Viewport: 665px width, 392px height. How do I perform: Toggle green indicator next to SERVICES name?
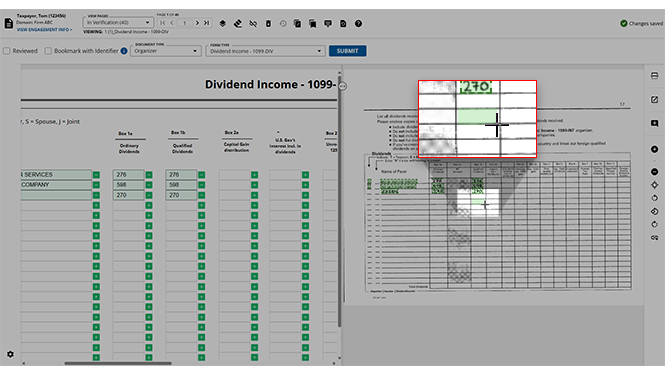[96, 175]
